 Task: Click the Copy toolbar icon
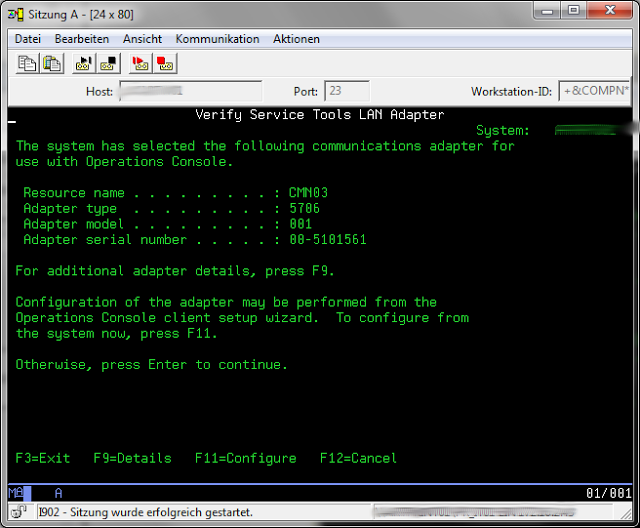28,63
